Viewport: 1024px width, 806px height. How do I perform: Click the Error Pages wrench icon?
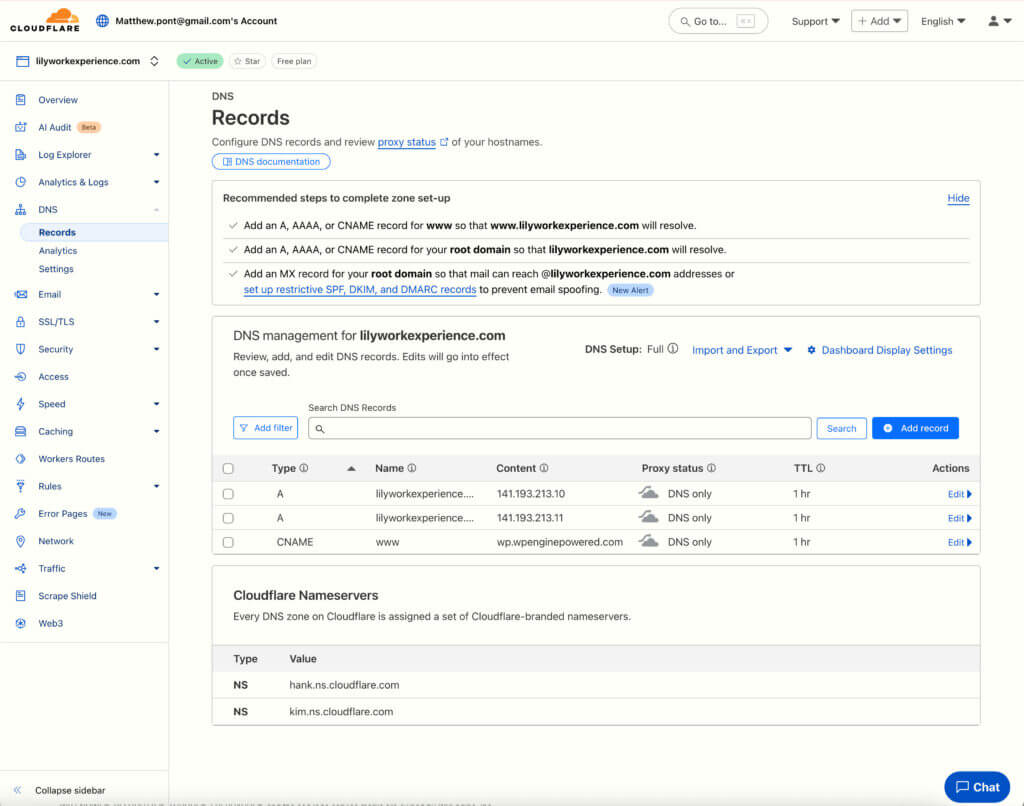[x=21, y=514]
